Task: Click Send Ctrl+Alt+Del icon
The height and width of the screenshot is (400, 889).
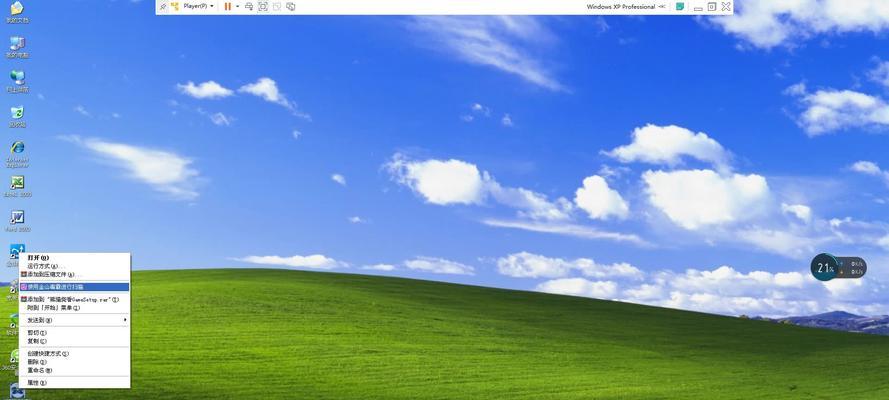Action: (x=249, y=6)
